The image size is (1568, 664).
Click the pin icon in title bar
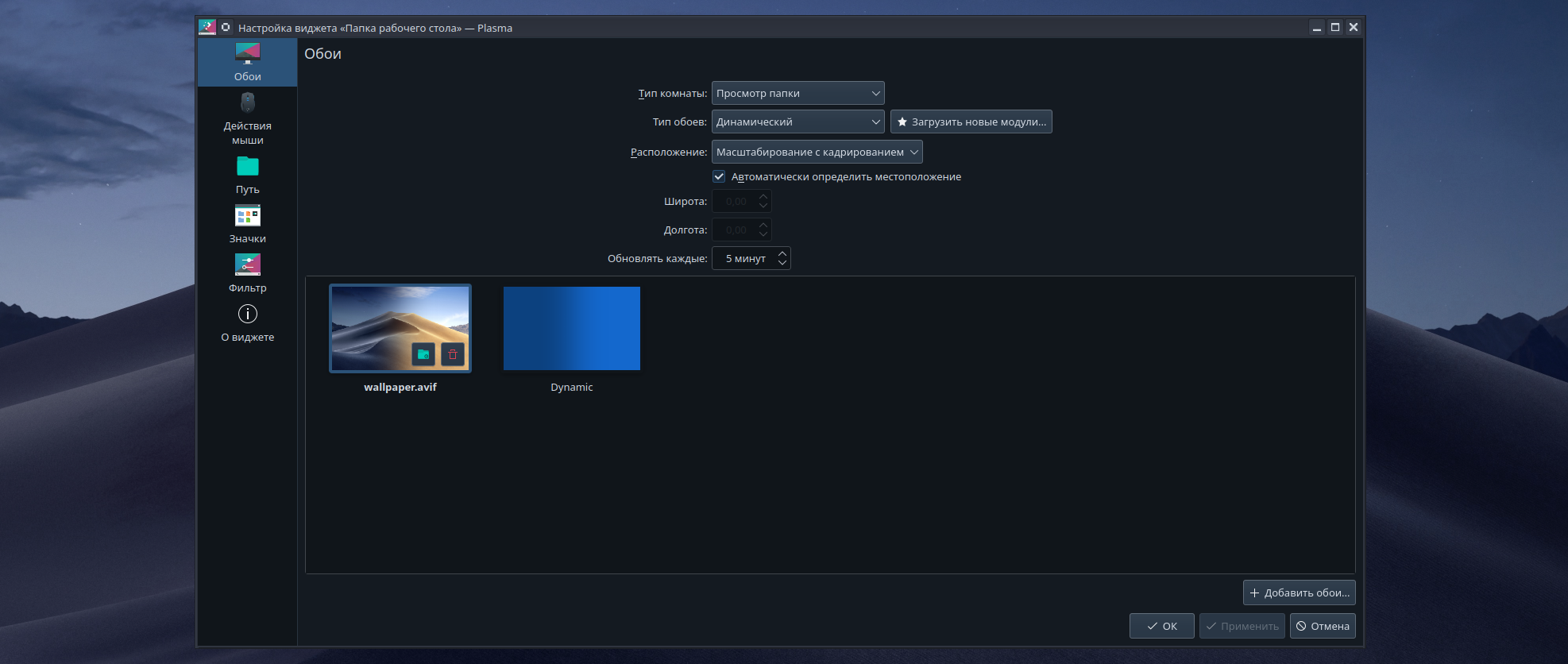tap(226, 27)
